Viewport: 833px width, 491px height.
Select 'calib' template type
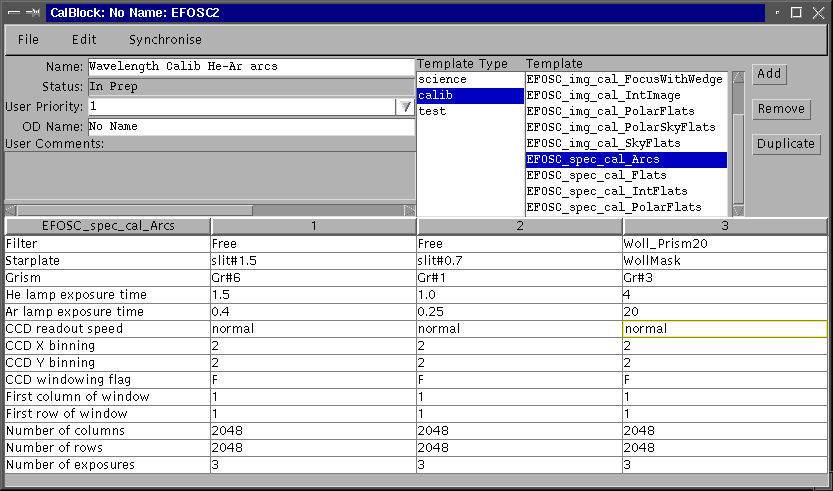pyautogui.click(x=470, y=96)
